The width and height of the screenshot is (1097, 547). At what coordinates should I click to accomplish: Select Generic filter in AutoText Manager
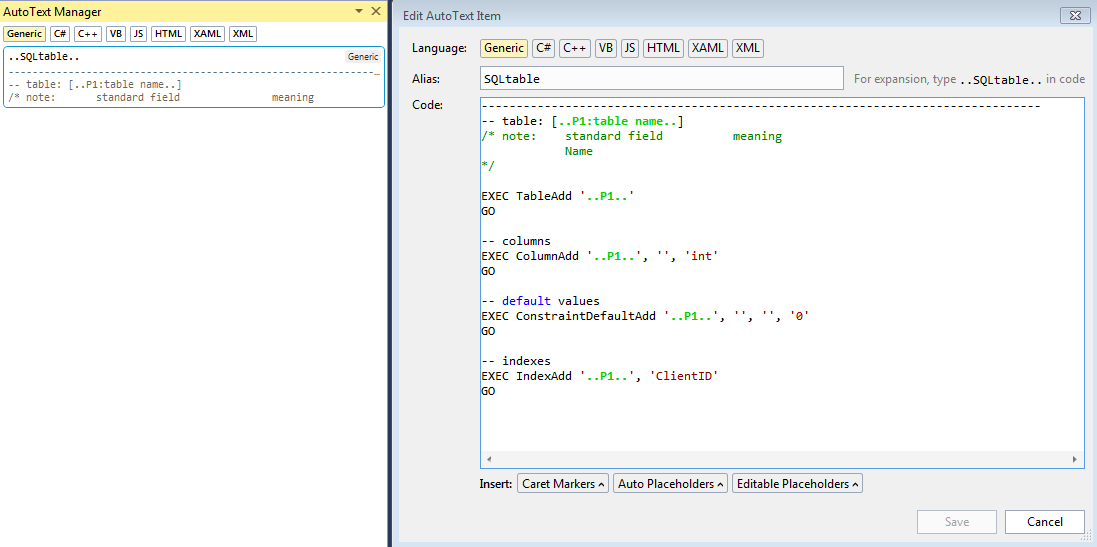point(24,34)
